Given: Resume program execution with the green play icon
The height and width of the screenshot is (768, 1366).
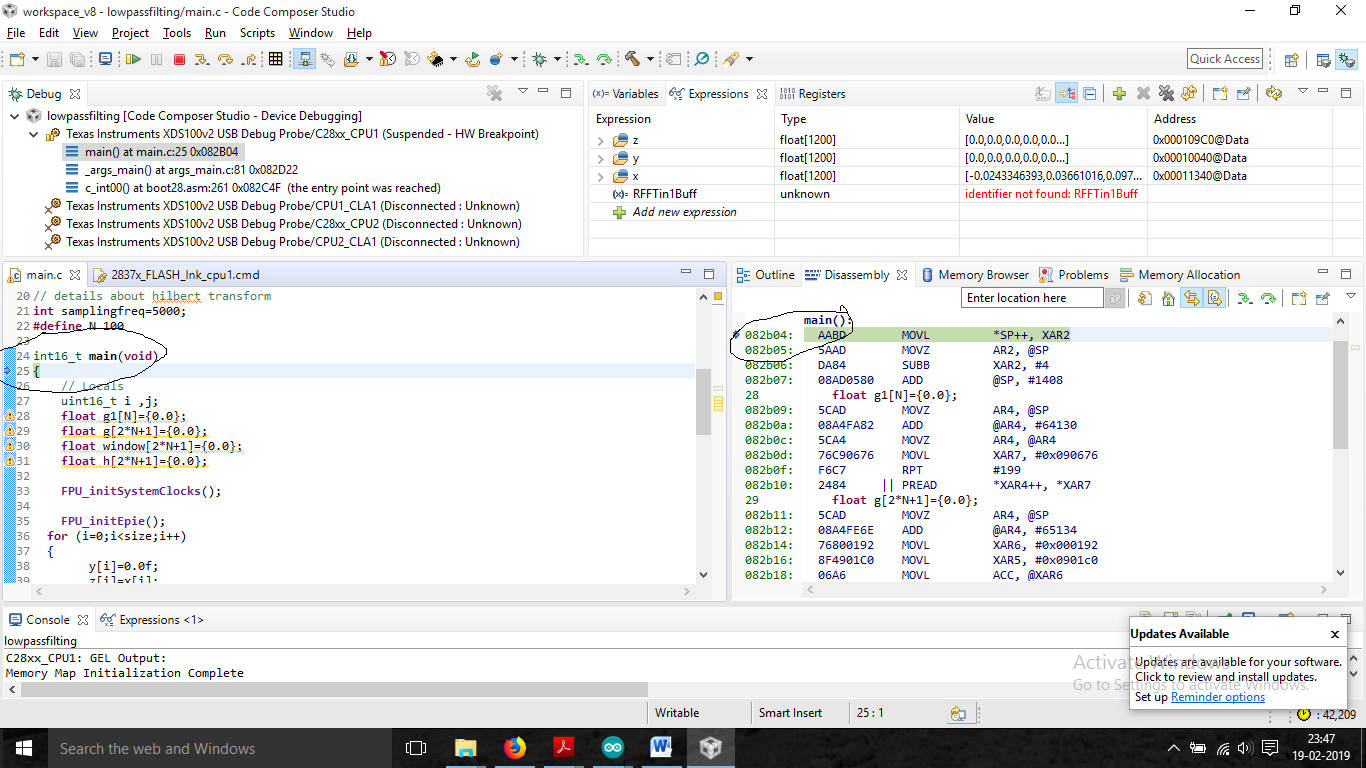Looking at the screenshot, I should pos(135,59).
